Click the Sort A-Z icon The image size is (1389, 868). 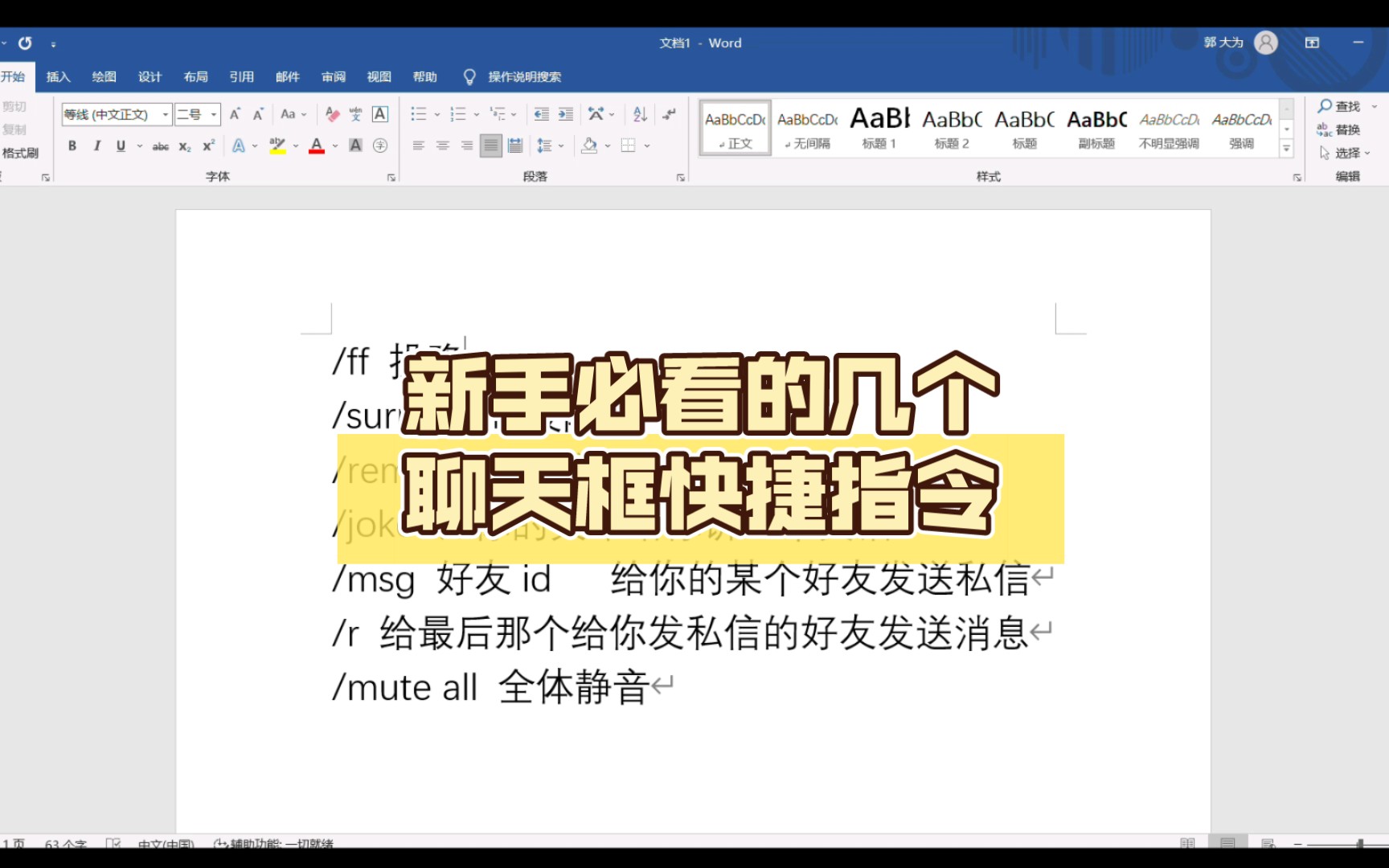(640, 114)
